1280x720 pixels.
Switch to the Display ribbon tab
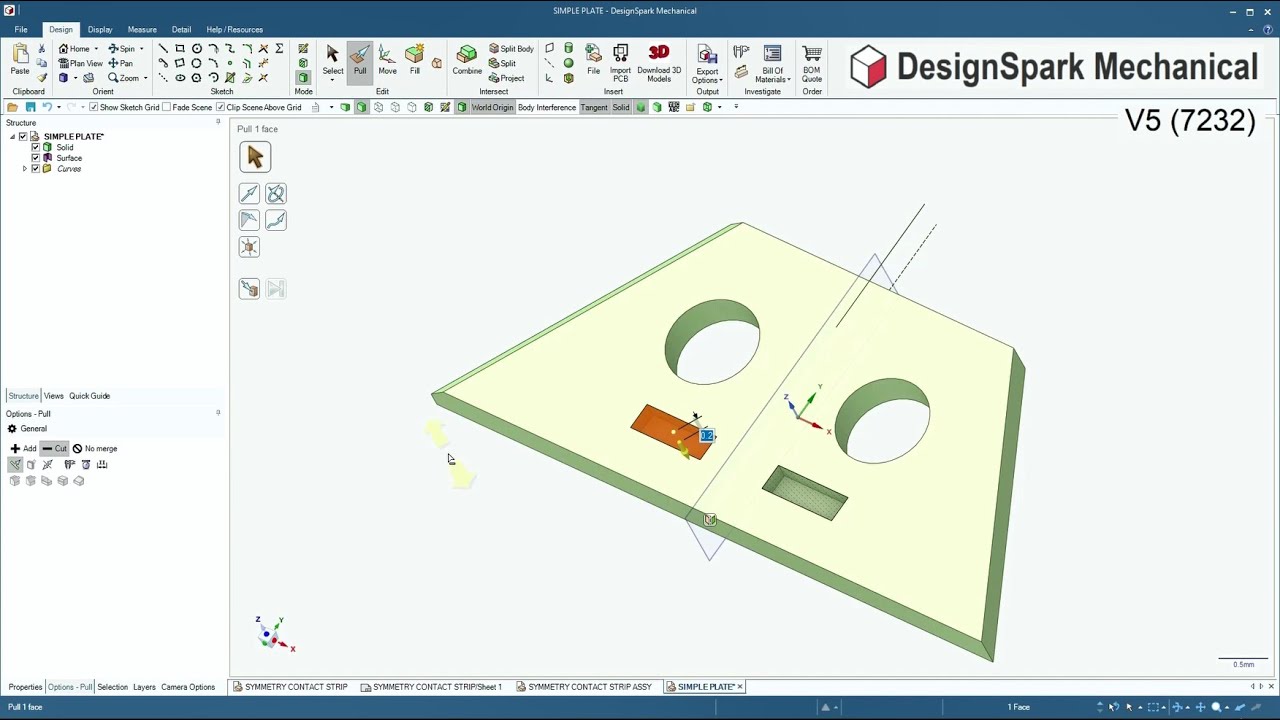click(x=100, y=29)
